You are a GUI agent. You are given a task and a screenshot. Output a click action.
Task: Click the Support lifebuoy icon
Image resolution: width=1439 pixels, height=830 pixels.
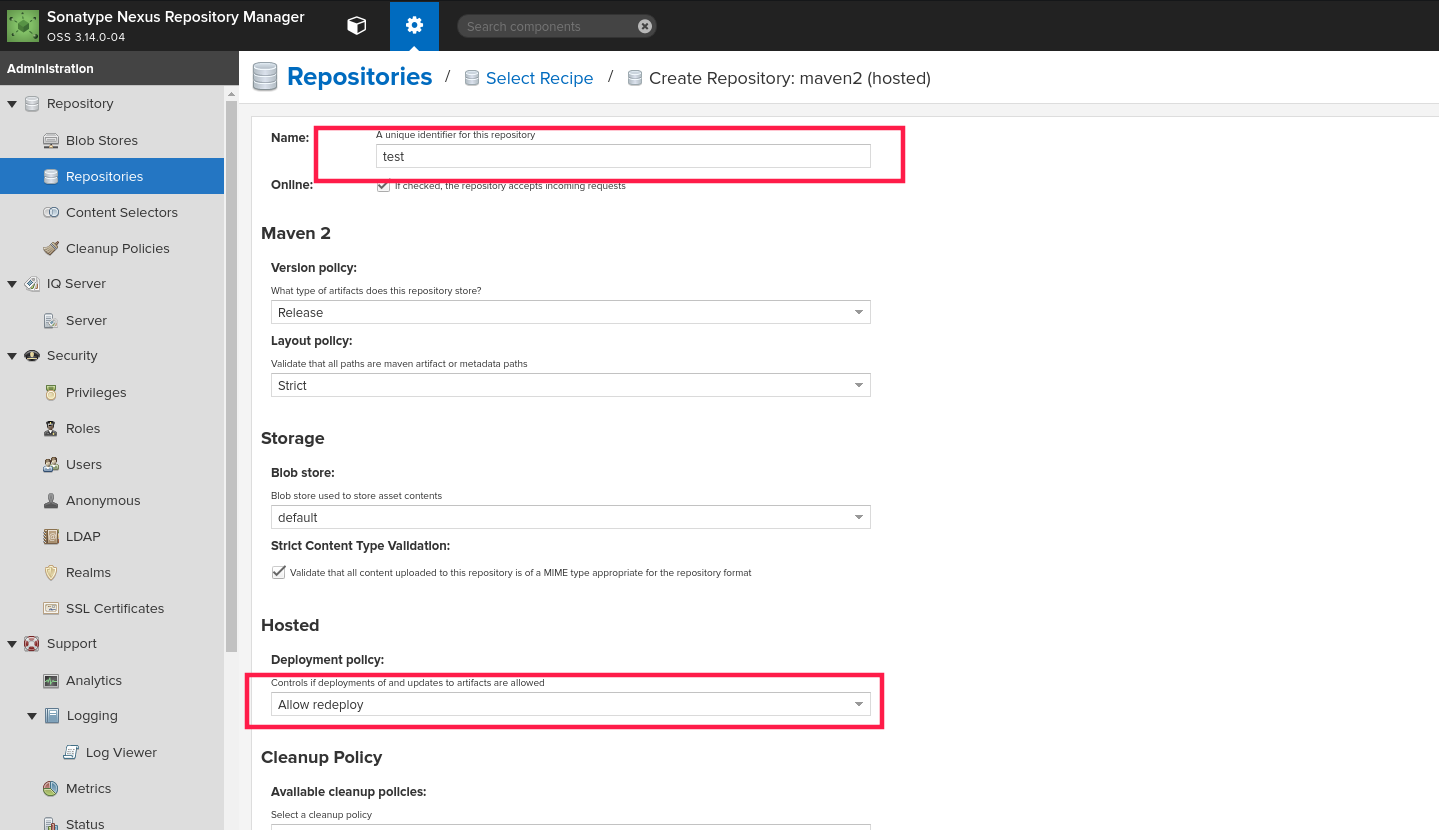tap(32, 644)
